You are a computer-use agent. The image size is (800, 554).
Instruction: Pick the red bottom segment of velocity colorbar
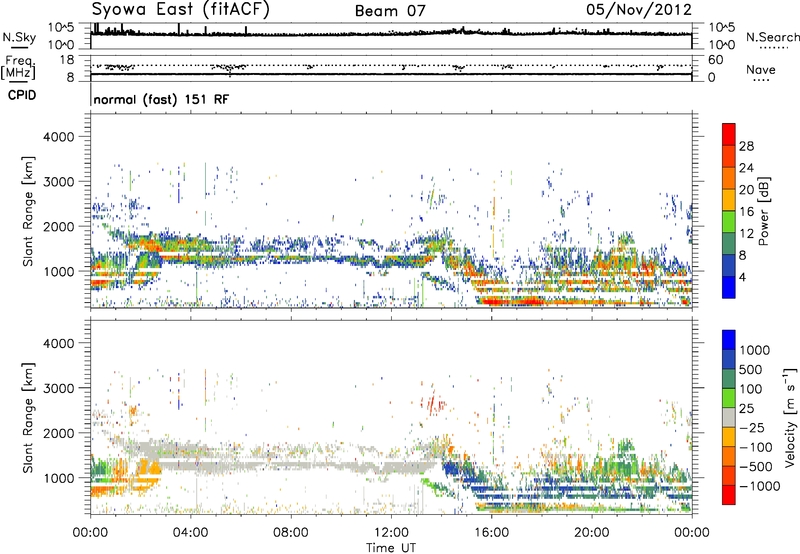(729, 495)
